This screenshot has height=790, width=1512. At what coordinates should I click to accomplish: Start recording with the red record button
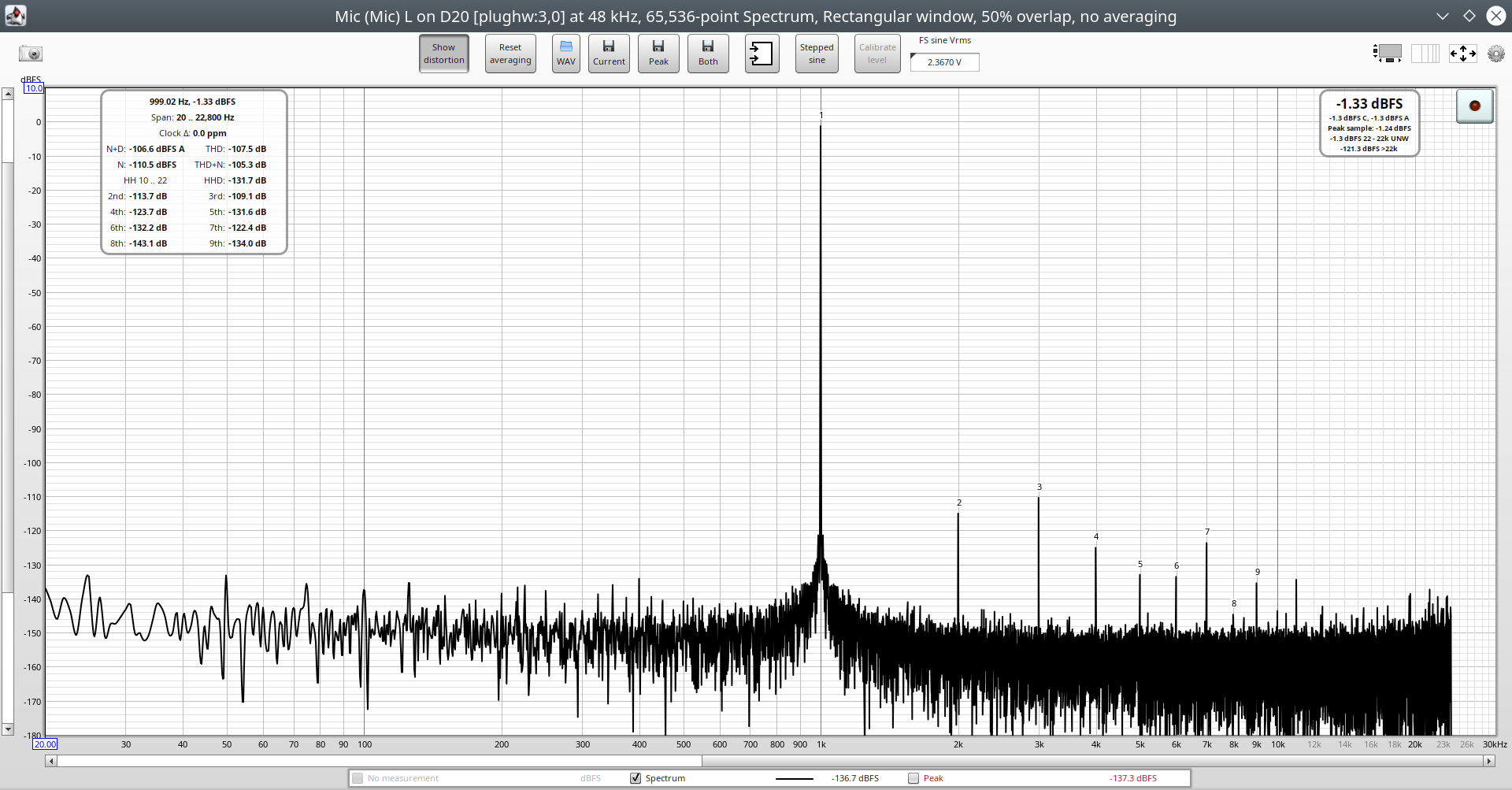point(1475,106)
